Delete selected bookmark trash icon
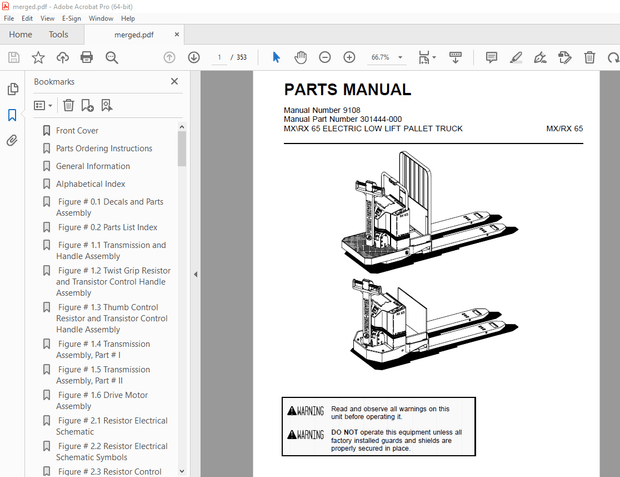 point(68,105)
